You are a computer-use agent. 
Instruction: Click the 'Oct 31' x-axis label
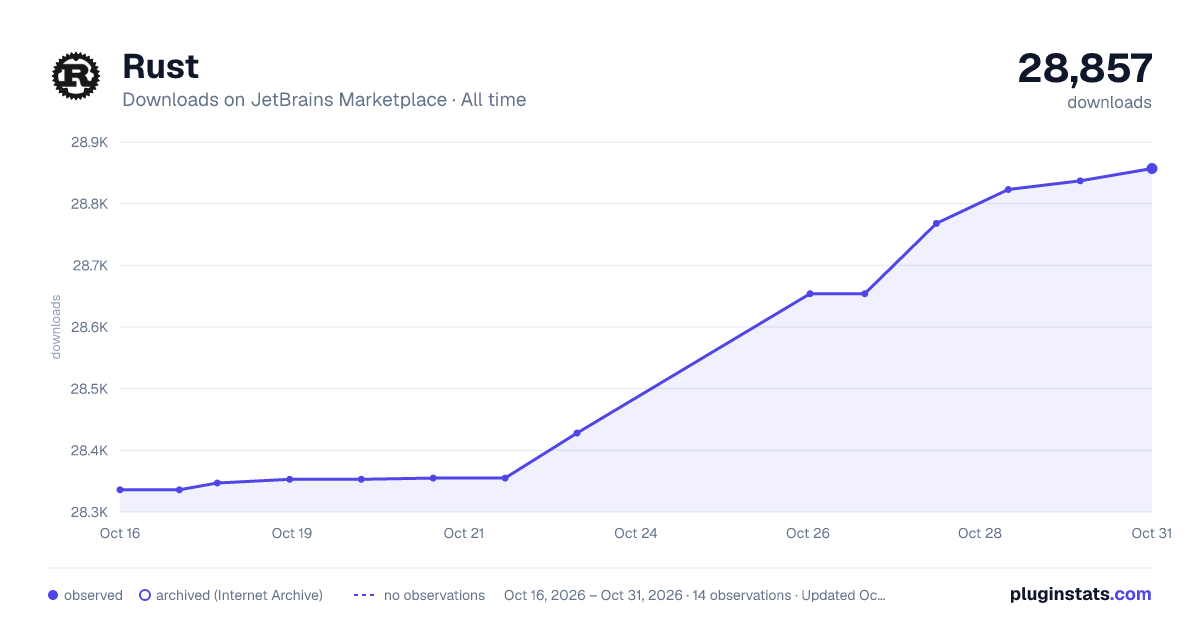tap(1151, 533)
